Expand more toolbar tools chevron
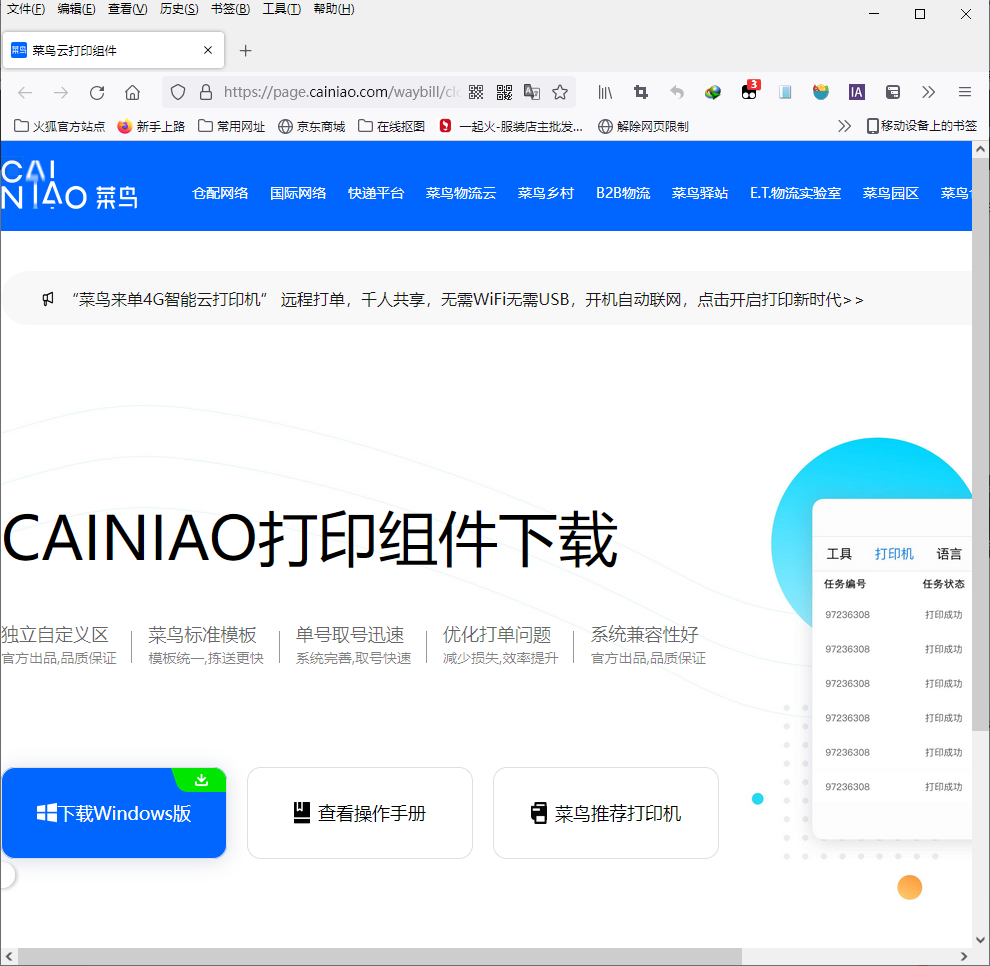 tap(928, 93)
